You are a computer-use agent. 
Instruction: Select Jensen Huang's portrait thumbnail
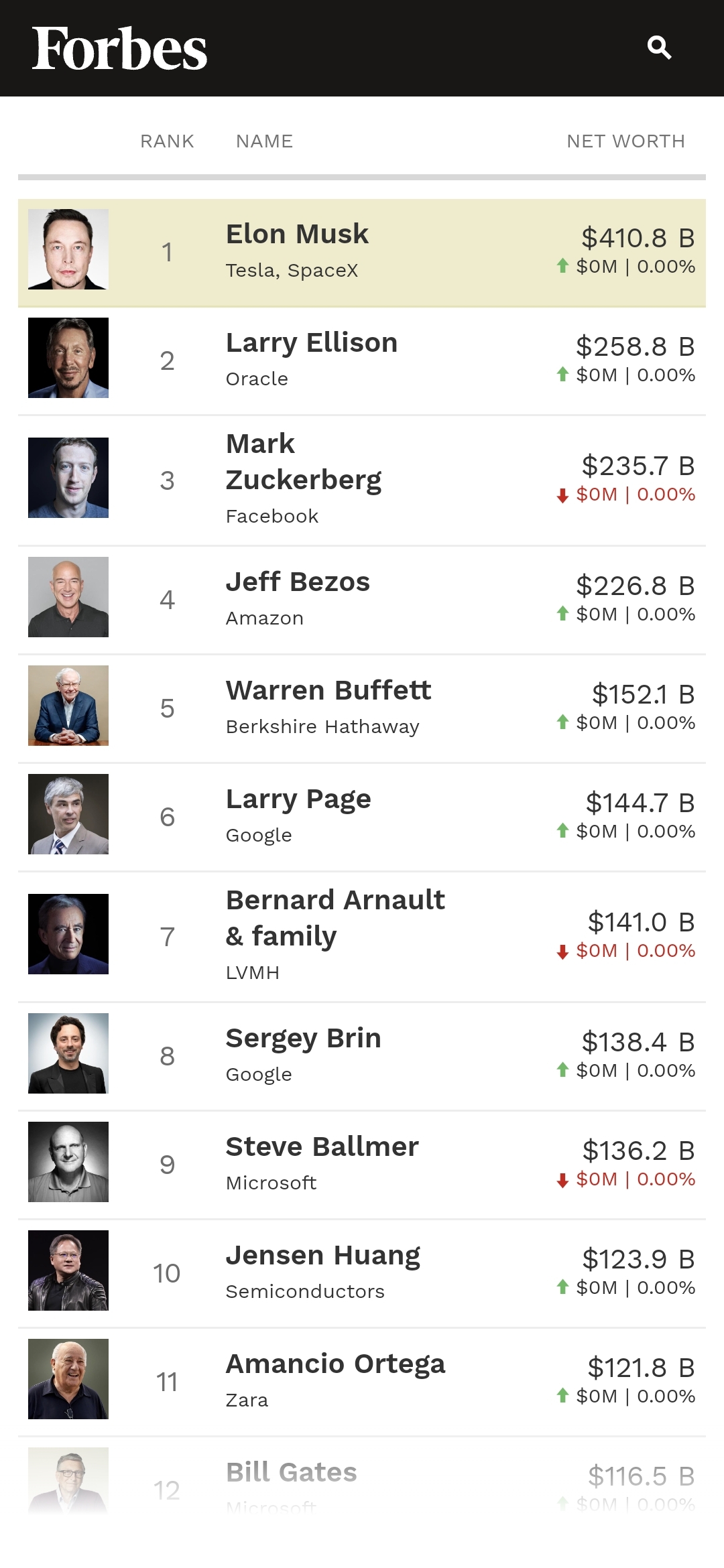click(x=68, y=1270)
